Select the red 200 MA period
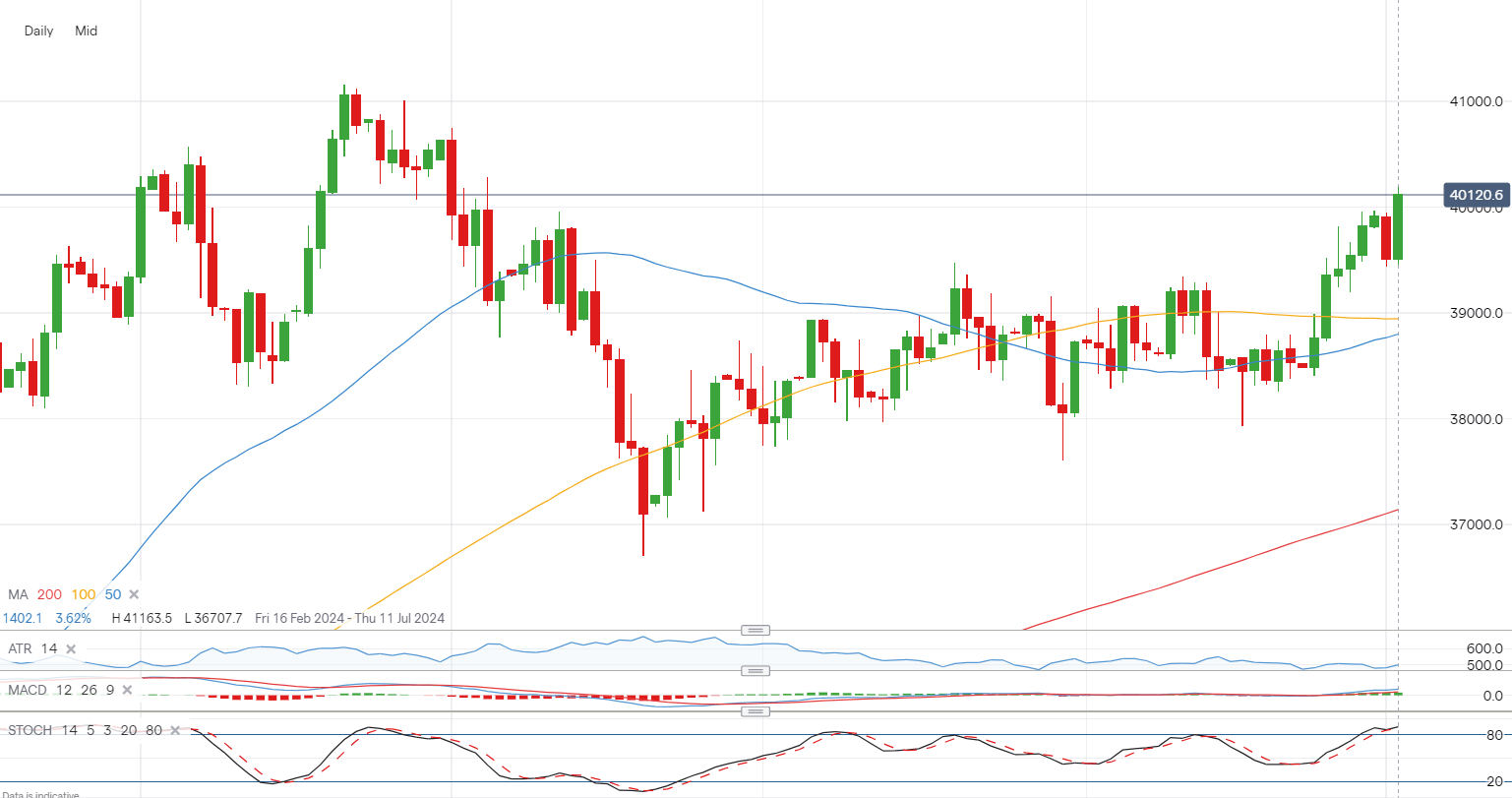Image resolution: width=1512 pixels, height=798 pixels. [x=49, y=595]
